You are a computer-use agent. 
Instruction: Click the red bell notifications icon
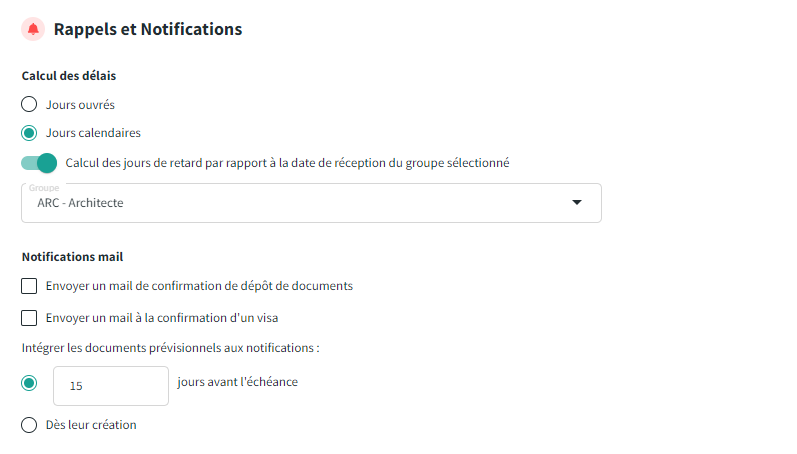34,29
